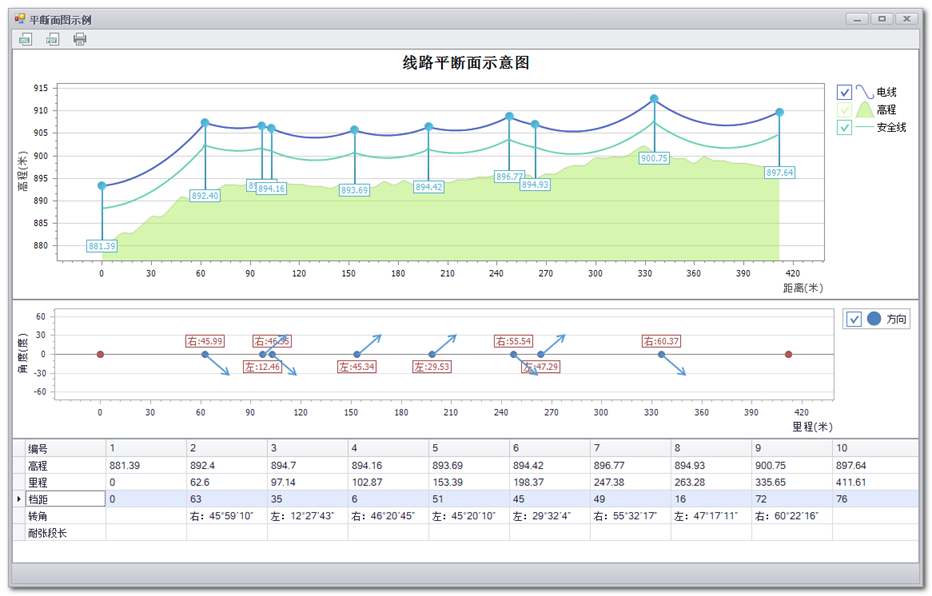Toggle the 方向 series checkbox
This screenshot has width=932, height=596.
coord(854,319)
